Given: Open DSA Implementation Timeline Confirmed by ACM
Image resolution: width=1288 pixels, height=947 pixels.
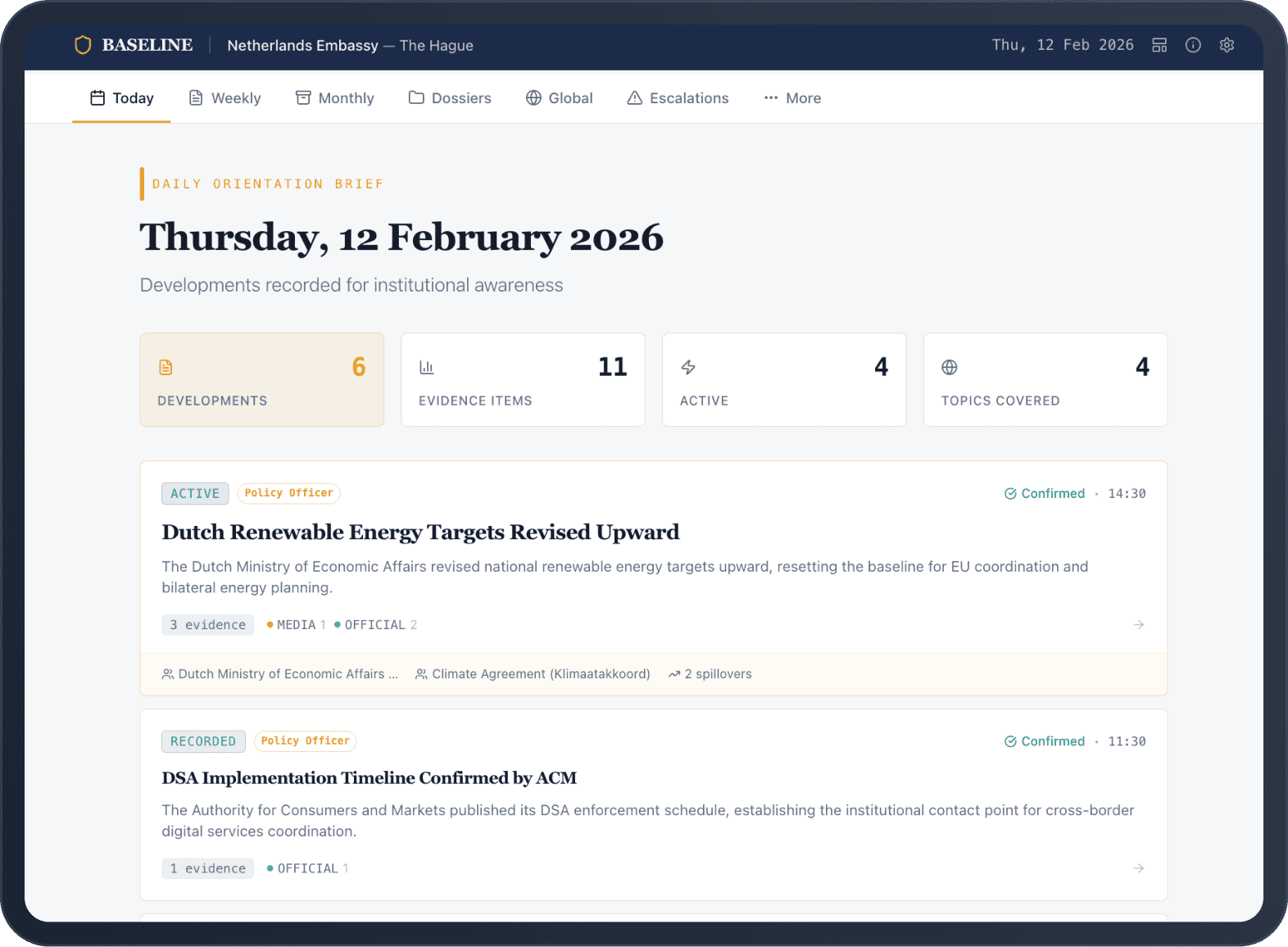Looking at the screenshot, I should 370,778.
